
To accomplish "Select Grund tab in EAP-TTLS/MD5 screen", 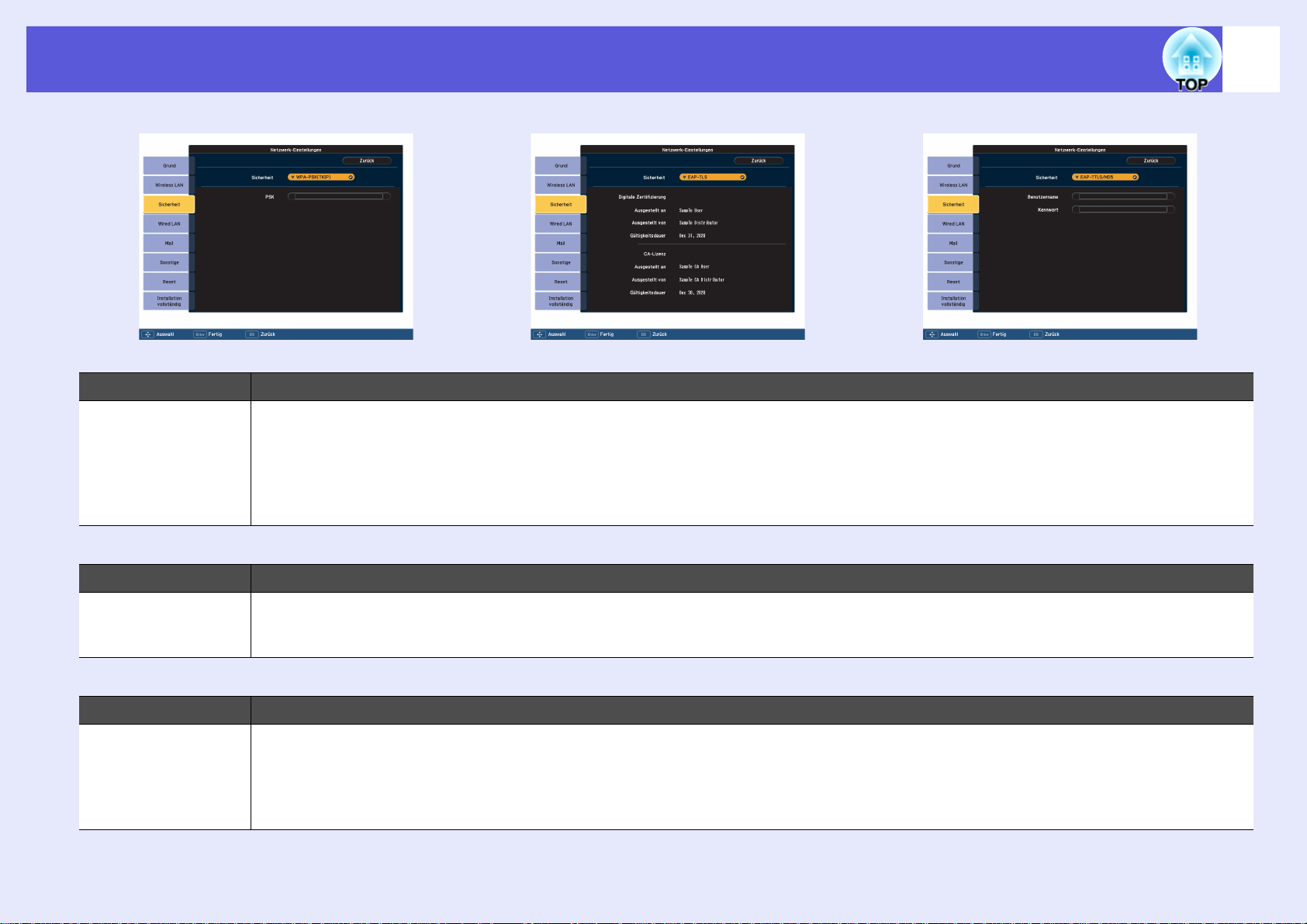I will pyautogui.click(x=953, y=165).
